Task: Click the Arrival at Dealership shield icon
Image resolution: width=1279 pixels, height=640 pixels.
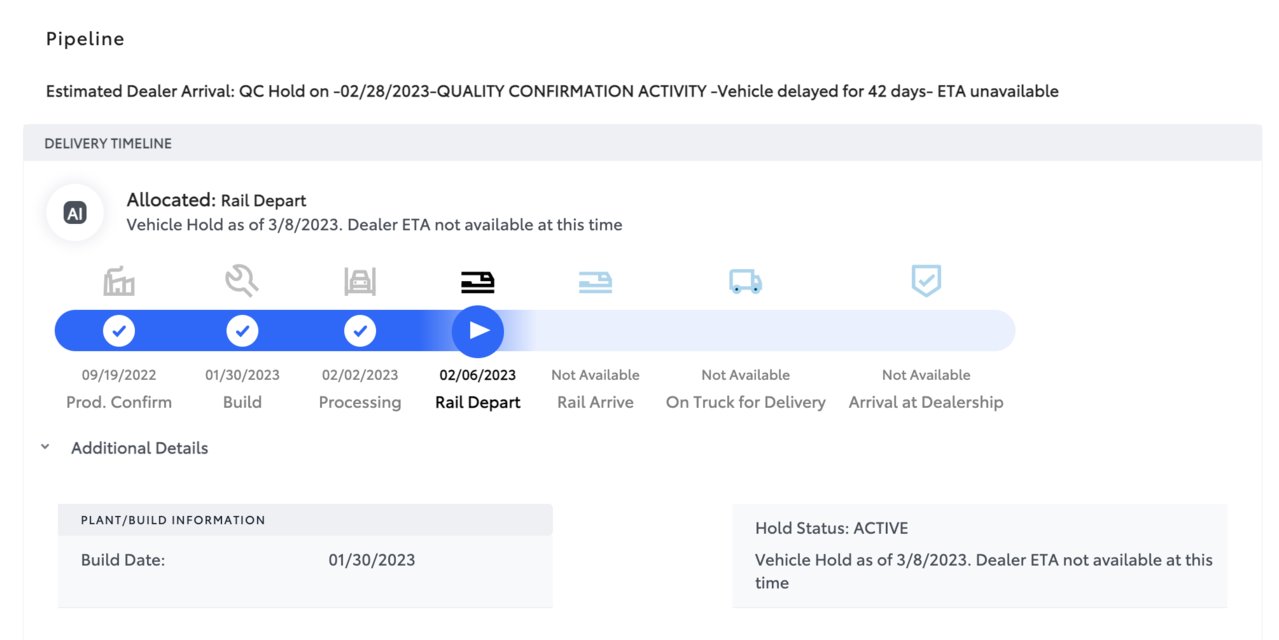Action: coord(926,281)
